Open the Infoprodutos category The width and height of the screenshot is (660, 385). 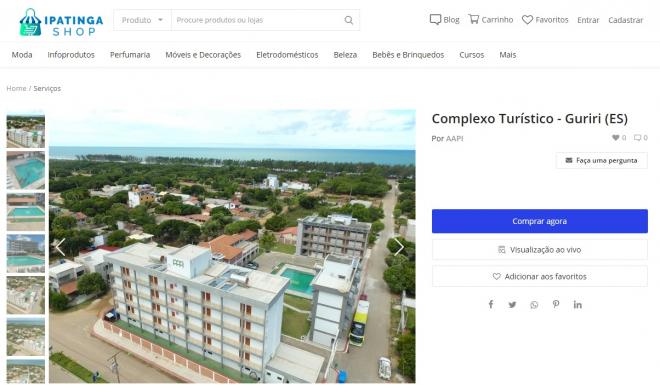click(71, 55)
